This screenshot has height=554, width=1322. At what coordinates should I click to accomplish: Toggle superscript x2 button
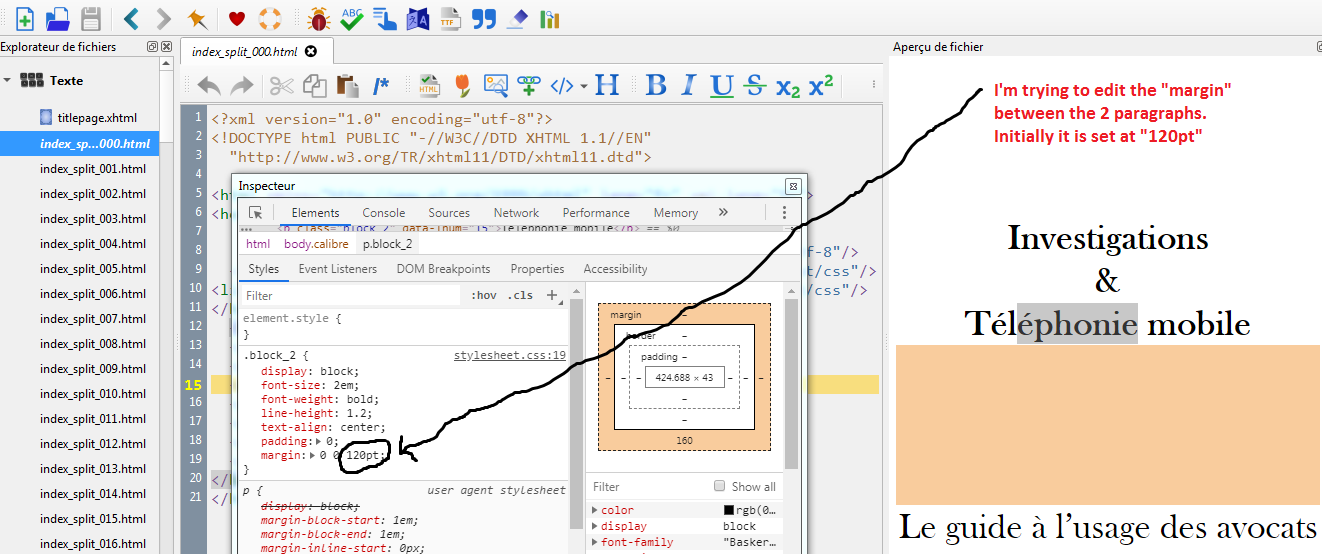[821, 85]
